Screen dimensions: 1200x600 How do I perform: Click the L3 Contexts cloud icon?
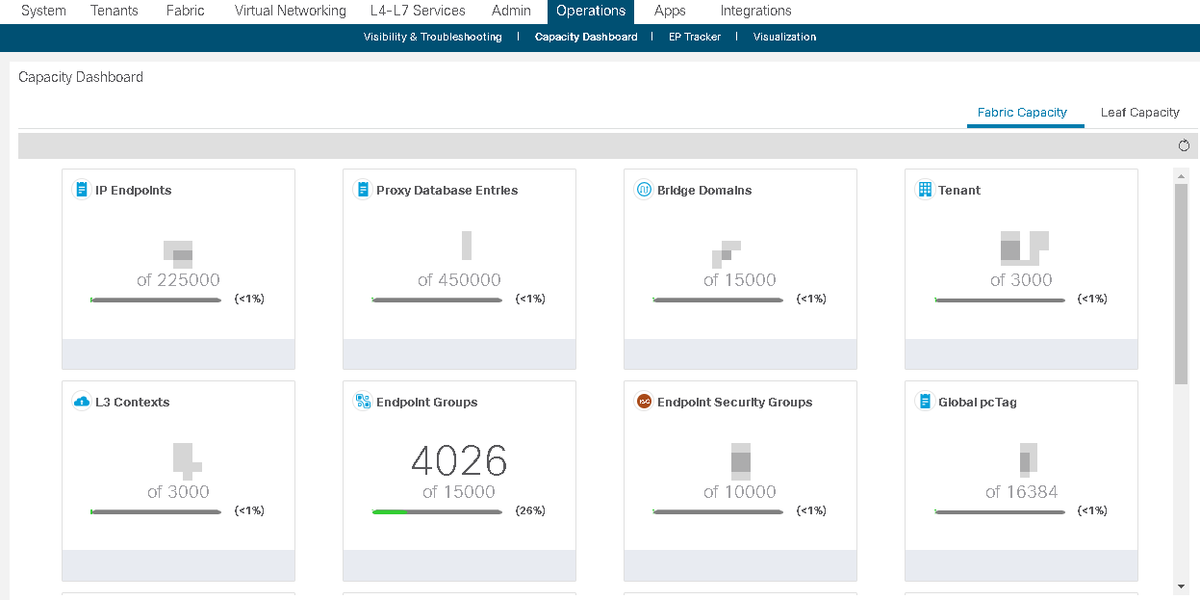(x=82, y=402)
